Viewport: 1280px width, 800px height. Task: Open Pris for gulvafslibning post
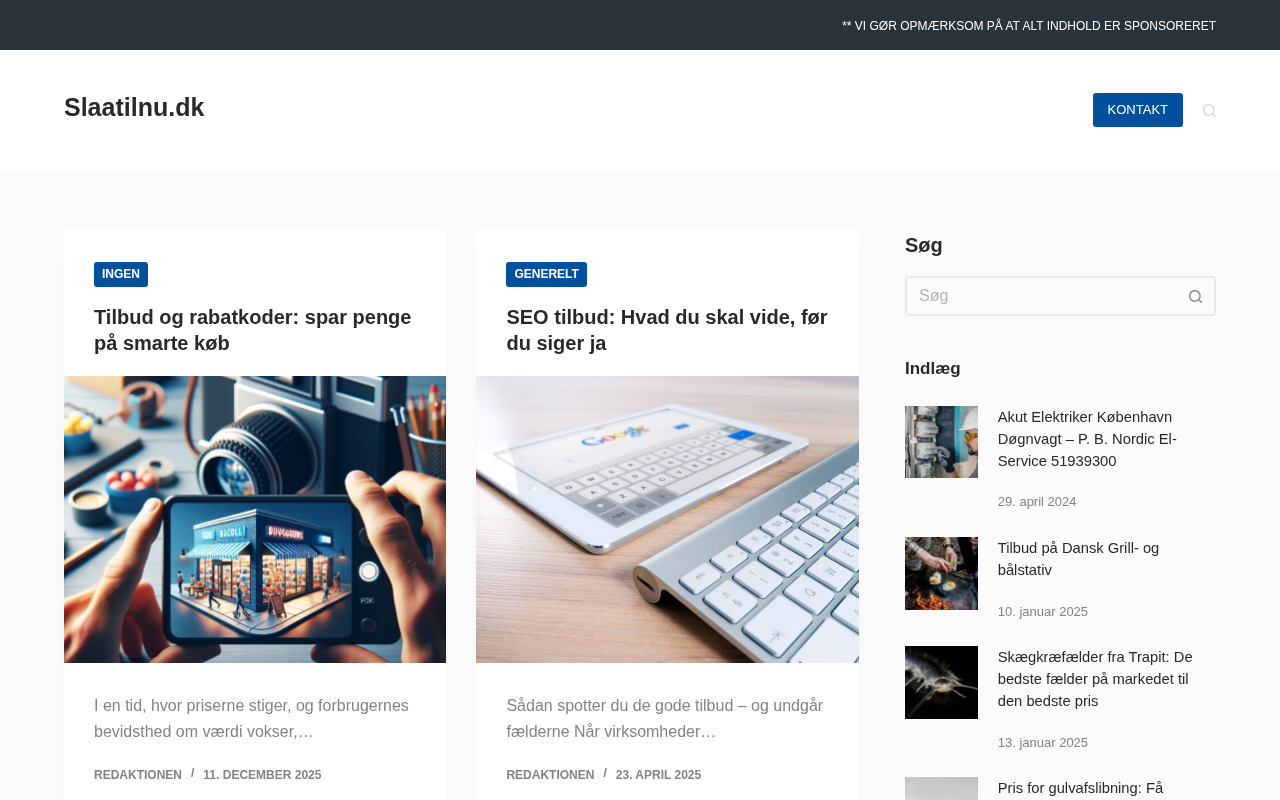[x=1081, y=788]
